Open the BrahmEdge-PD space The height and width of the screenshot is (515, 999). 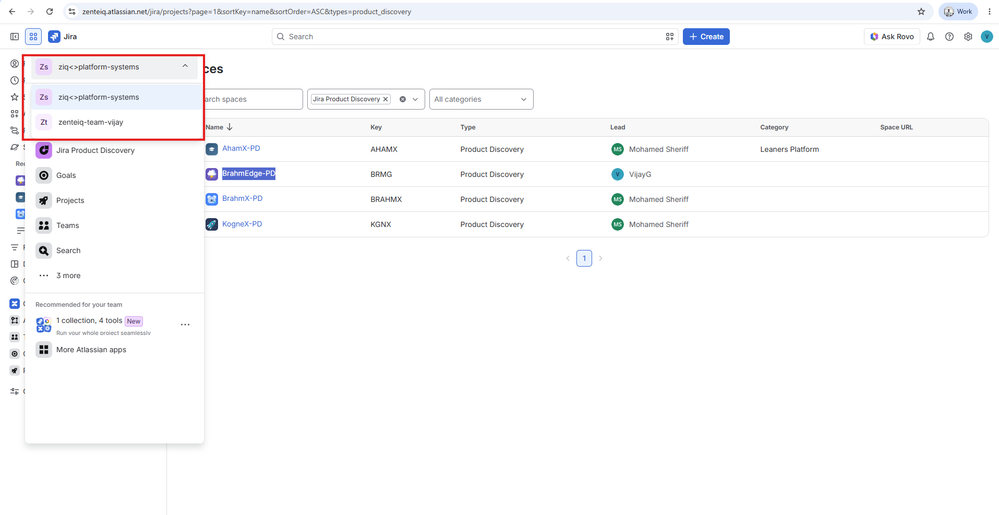coord(248,173)
